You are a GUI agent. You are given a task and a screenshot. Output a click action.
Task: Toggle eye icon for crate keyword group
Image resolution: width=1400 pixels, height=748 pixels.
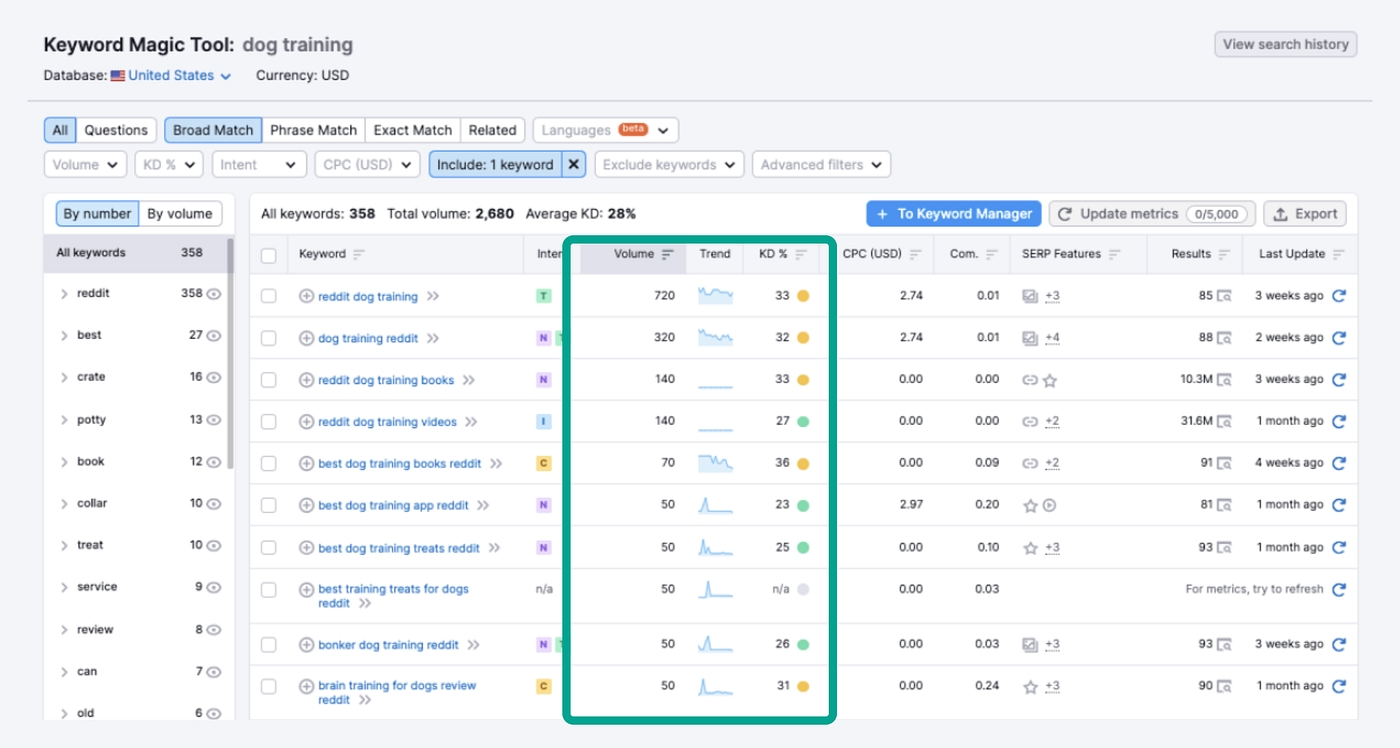coord(213,378)
